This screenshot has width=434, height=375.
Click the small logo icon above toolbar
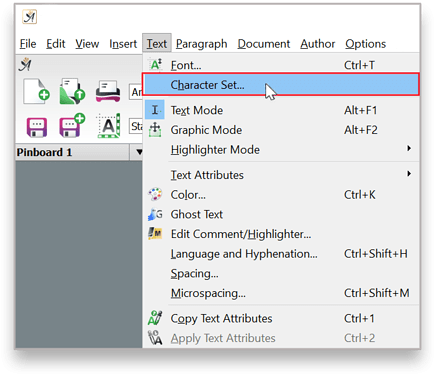point(25,65)
